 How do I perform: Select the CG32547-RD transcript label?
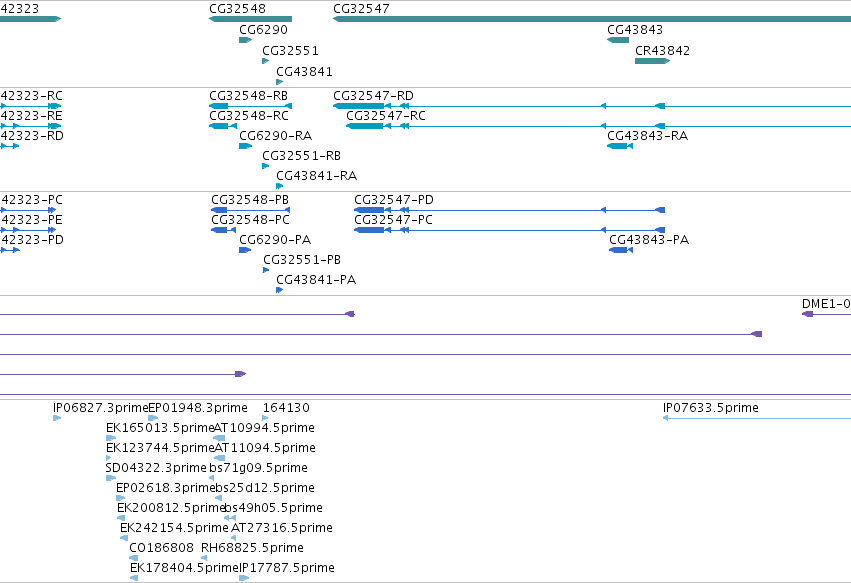pyautogui.click(x=373, y=96)
